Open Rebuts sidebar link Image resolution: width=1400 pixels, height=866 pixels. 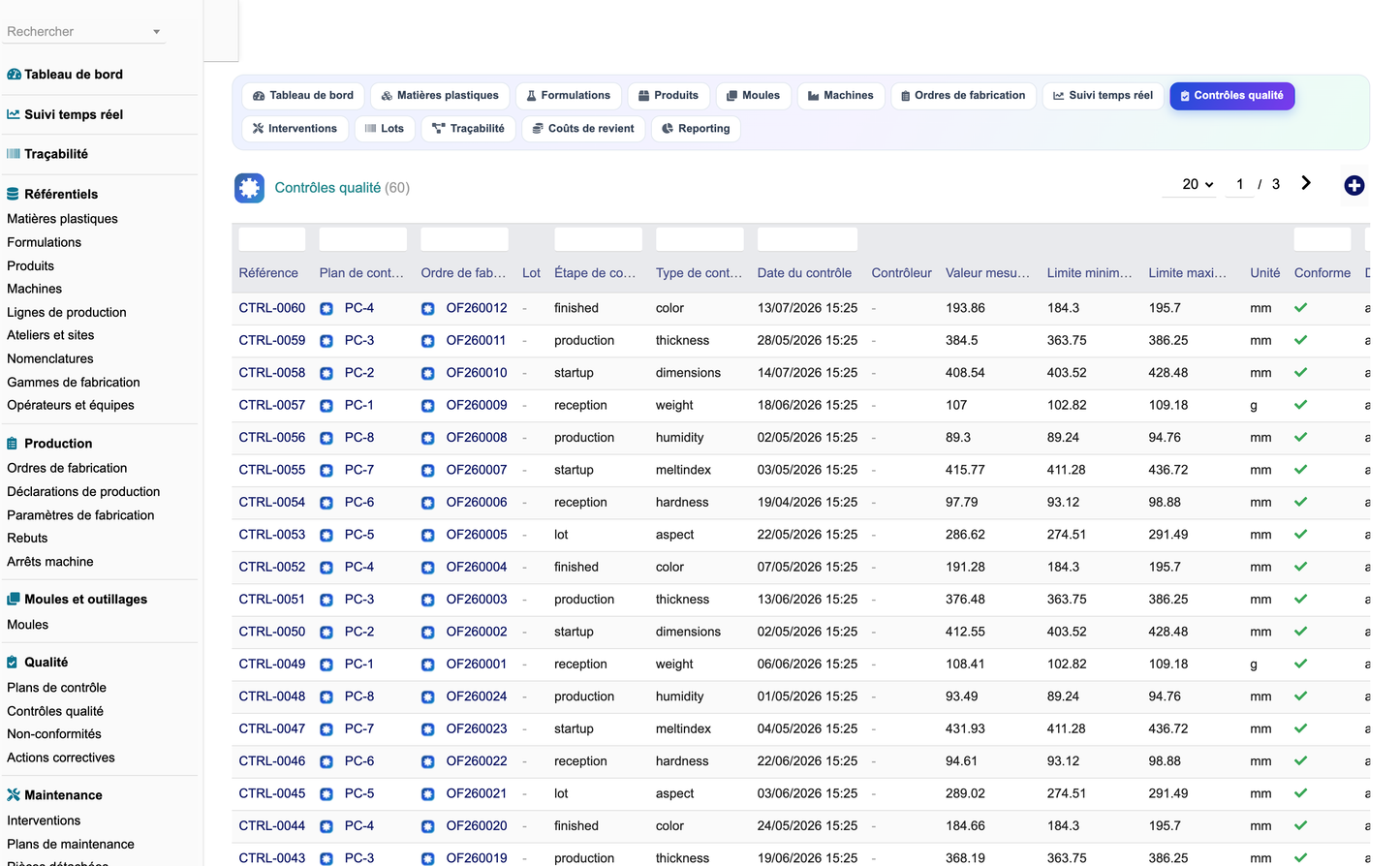coord(27,538)
